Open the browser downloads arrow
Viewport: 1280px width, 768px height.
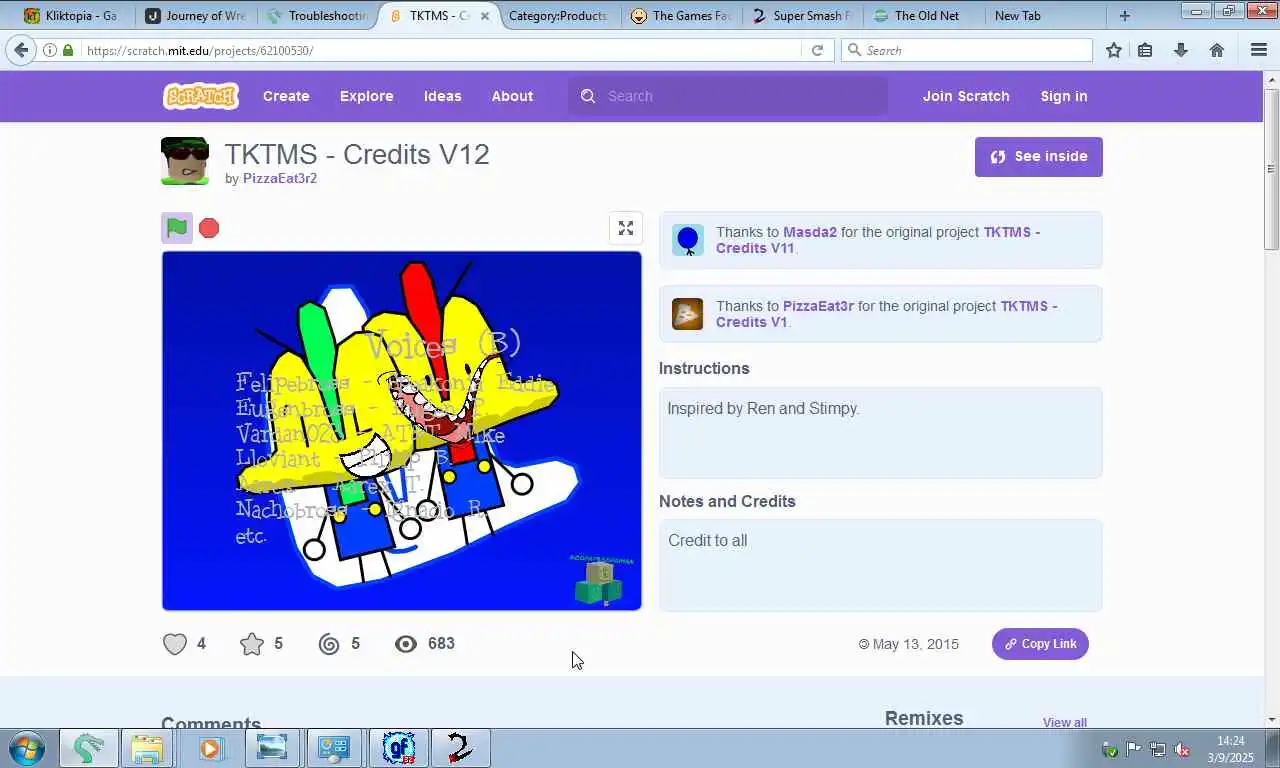tap(1181, 50)
